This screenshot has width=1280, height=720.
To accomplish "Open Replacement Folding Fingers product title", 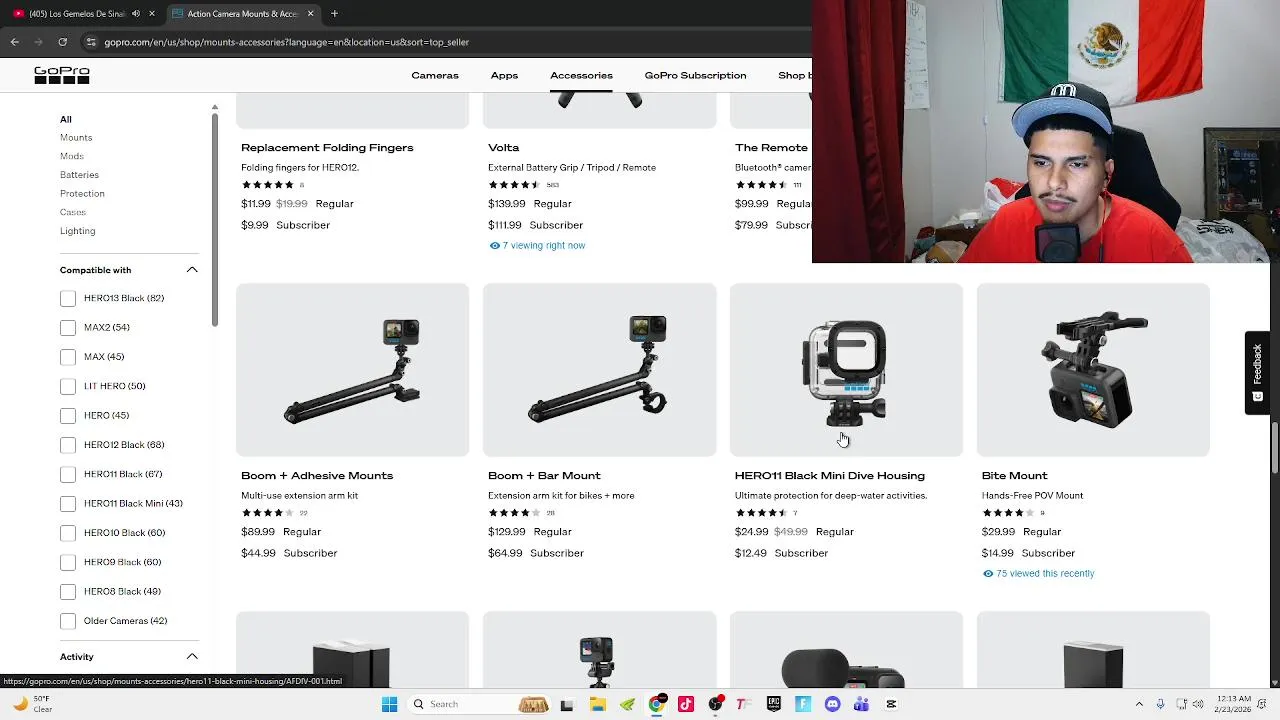I will [327, 148].
